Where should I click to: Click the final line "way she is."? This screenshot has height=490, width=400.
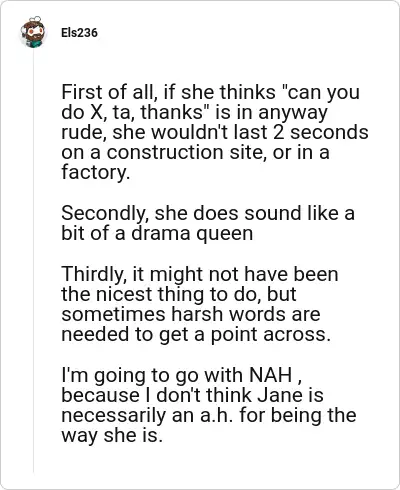click(112, 435)
